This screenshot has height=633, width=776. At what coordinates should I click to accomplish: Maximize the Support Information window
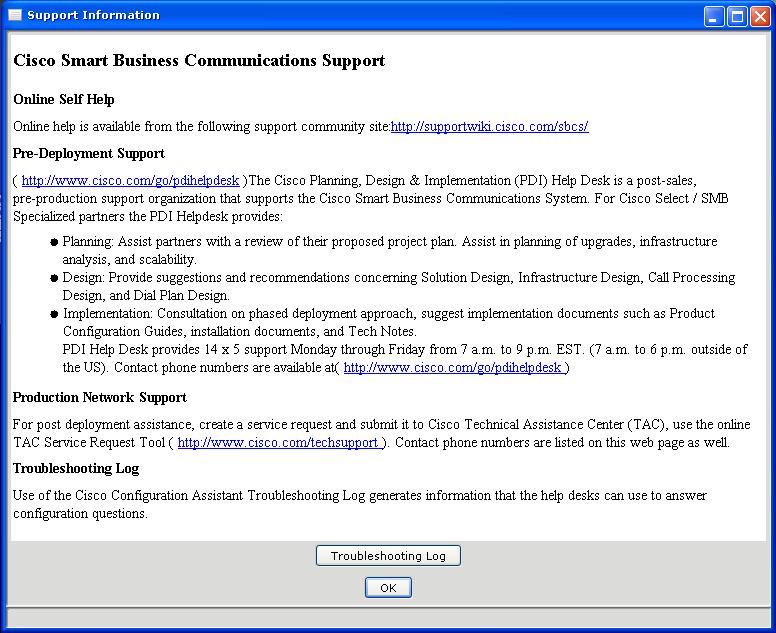point(737,16)
